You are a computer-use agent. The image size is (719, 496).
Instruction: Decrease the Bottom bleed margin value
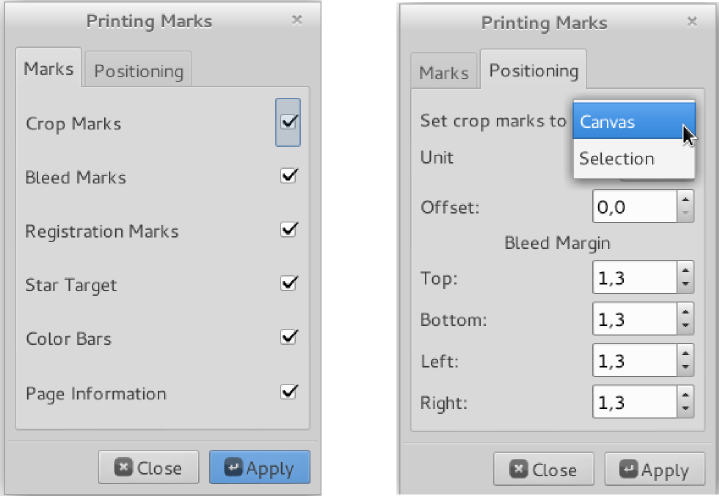[x=685, y=327]
